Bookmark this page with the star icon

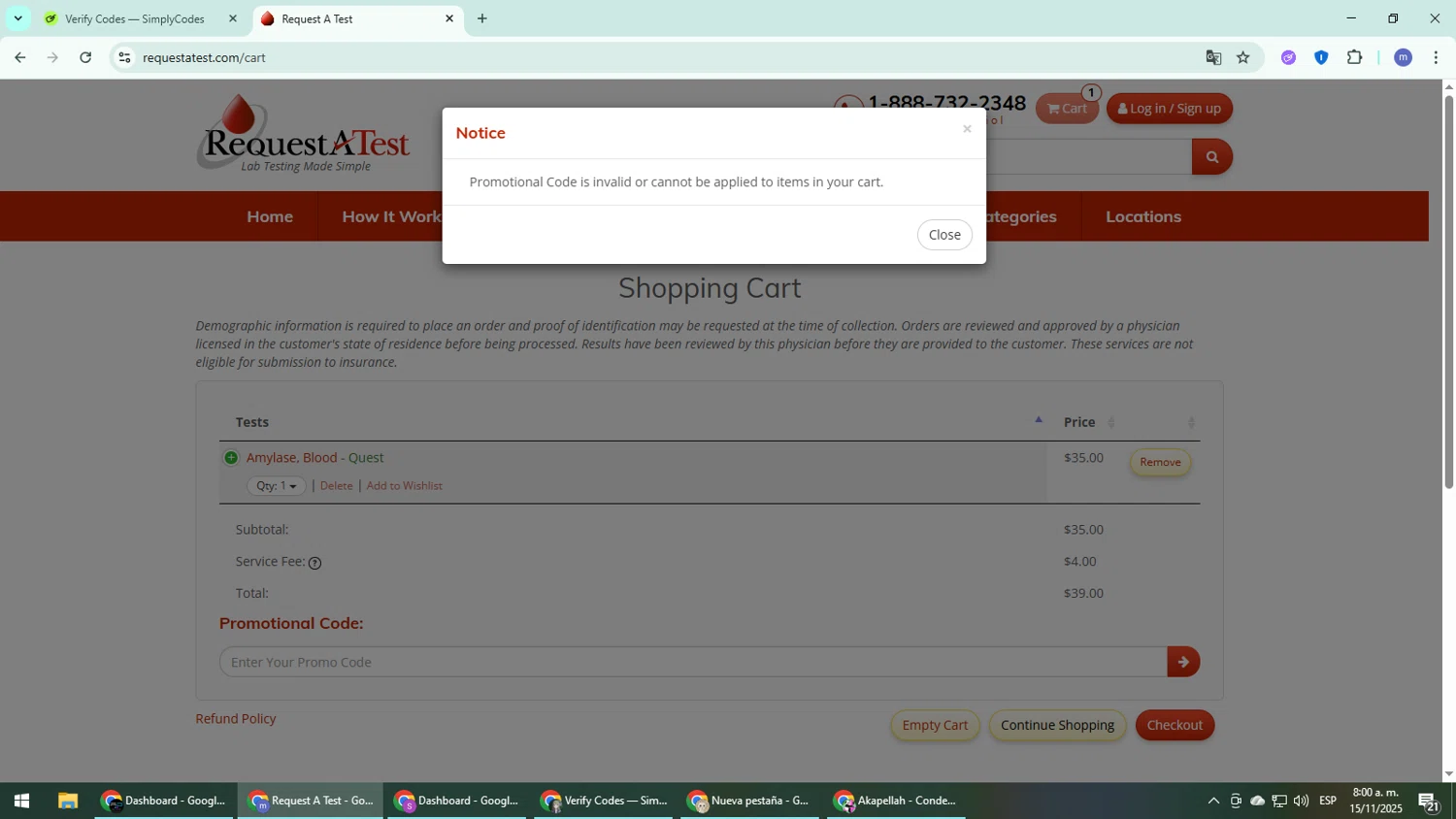click(1243, 57)
